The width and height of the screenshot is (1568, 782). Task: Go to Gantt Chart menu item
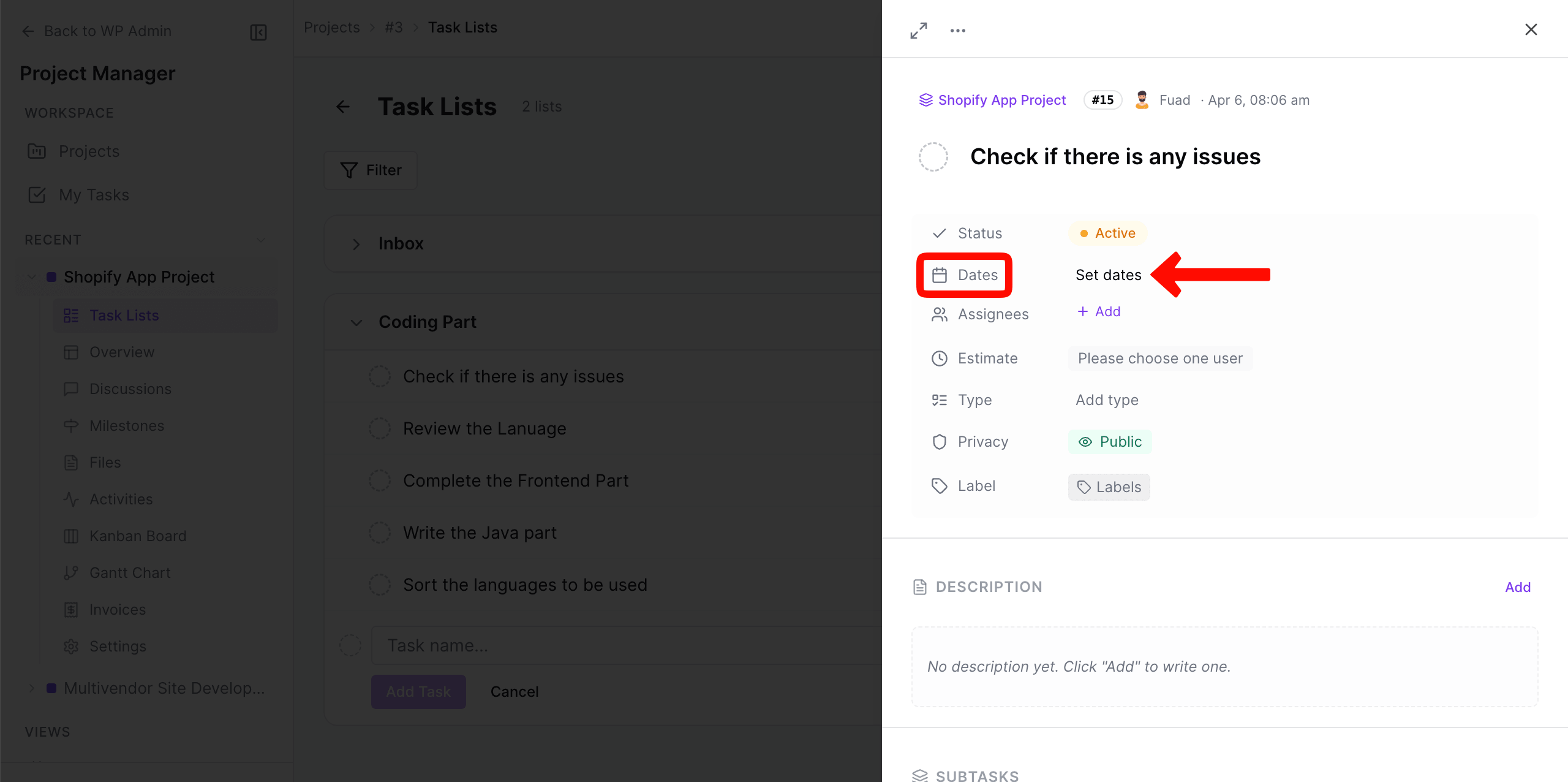click(x=130, y=573)
